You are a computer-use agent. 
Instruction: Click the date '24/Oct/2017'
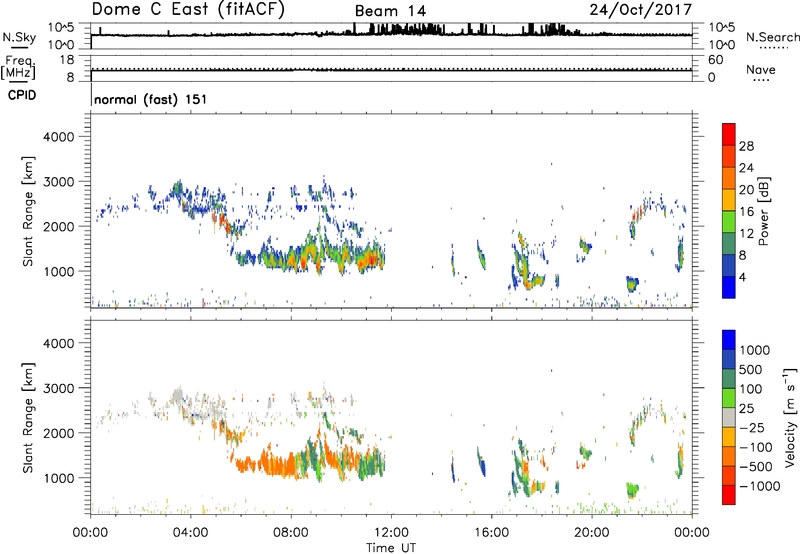[x=641, y=10]
